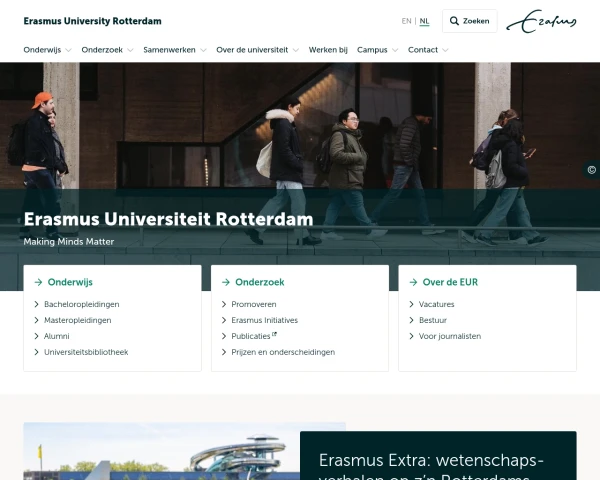The image size is (600, 480).
Task: Open Prijzen en onderscheidingen link
Action: (x=283, y=352)
